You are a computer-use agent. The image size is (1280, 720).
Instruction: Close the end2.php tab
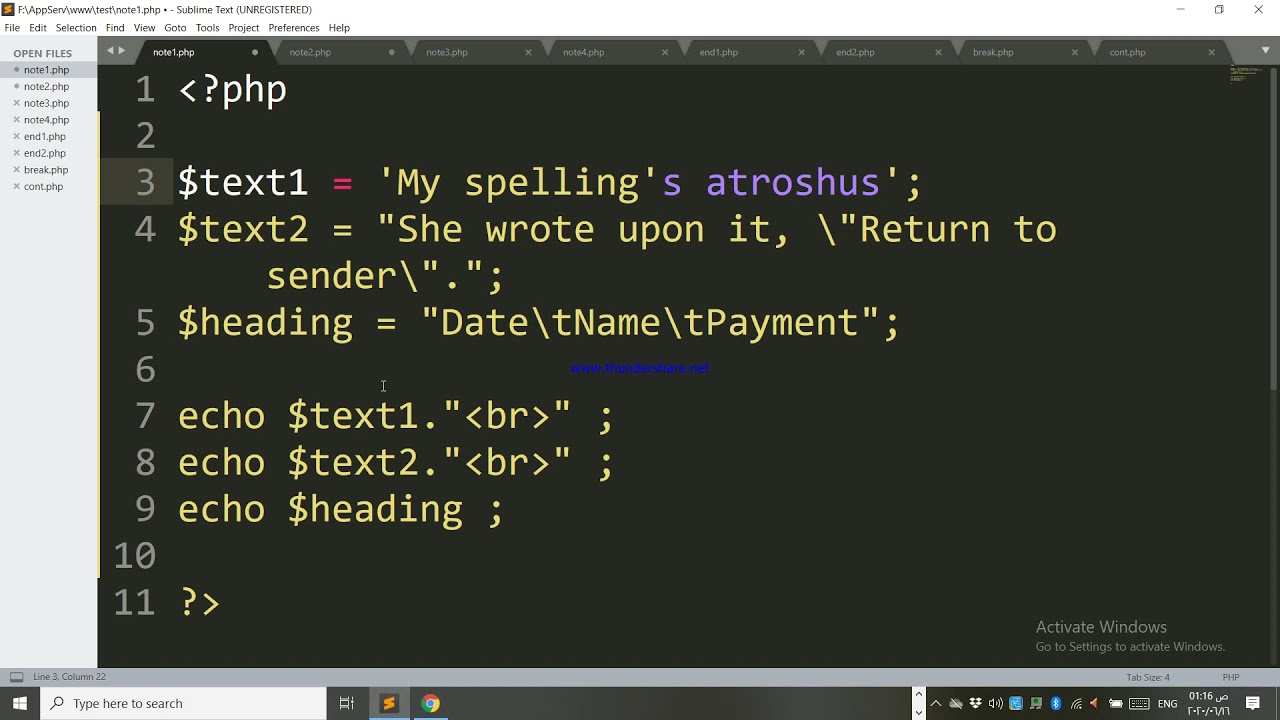[938, 52]
